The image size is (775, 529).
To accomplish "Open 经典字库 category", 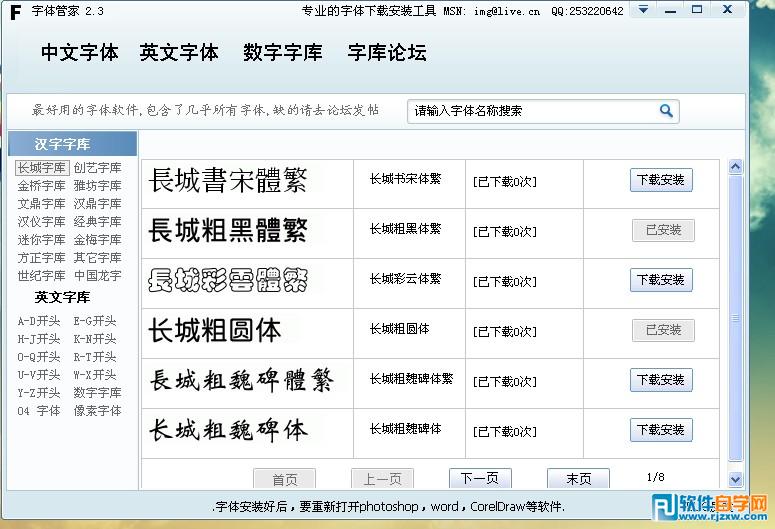I will 98,221.
